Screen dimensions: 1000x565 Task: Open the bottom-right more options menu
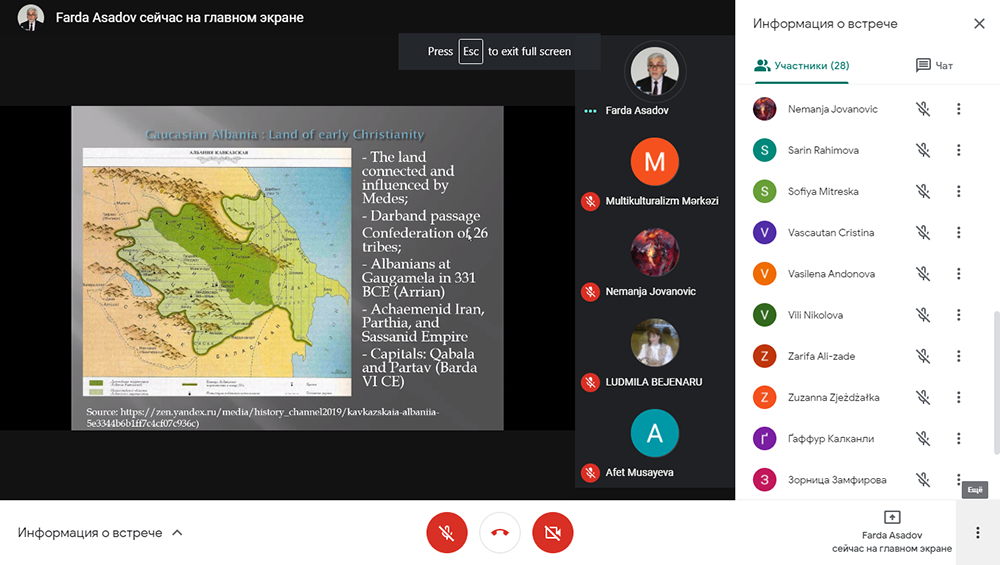pyautogui.click(x=977, y=533)
